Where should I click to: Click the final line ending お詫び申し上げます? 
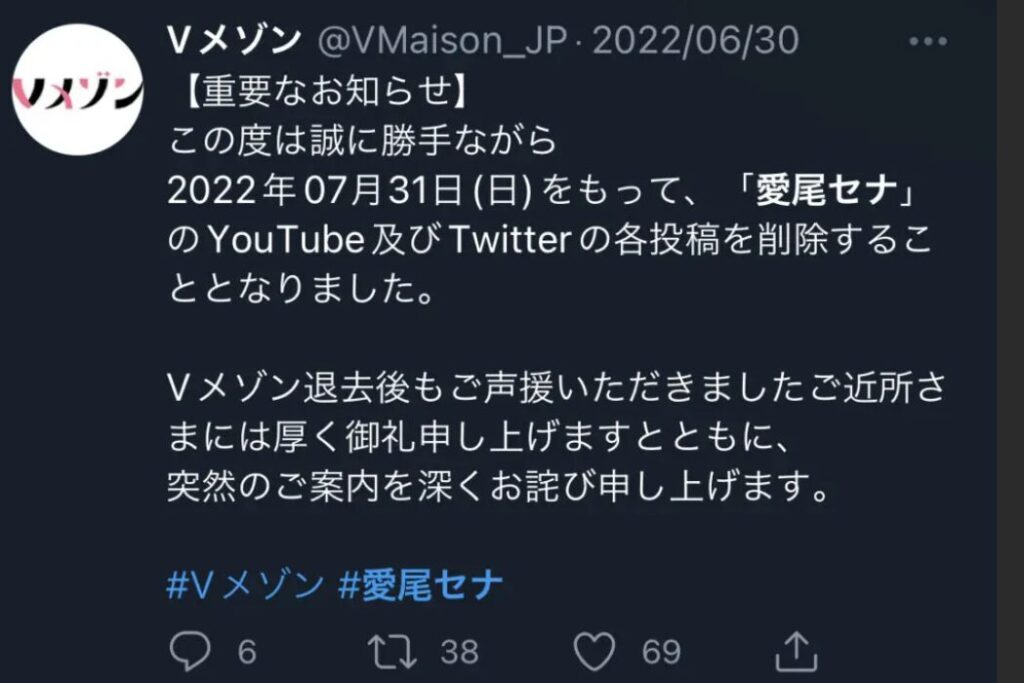(498, 486)
